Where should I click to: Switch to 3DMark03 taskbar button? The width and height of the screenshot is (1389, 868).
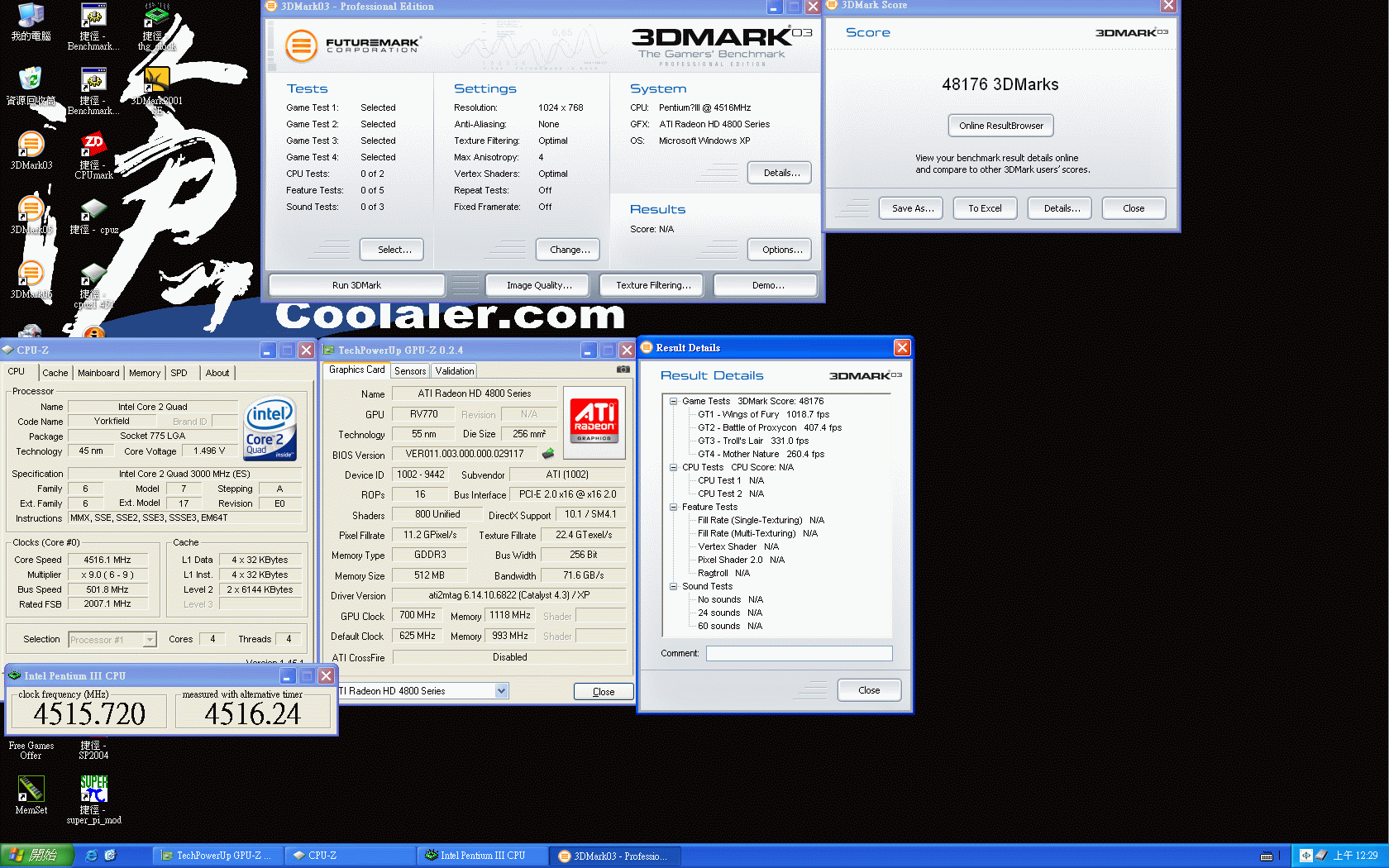[613, 856]
